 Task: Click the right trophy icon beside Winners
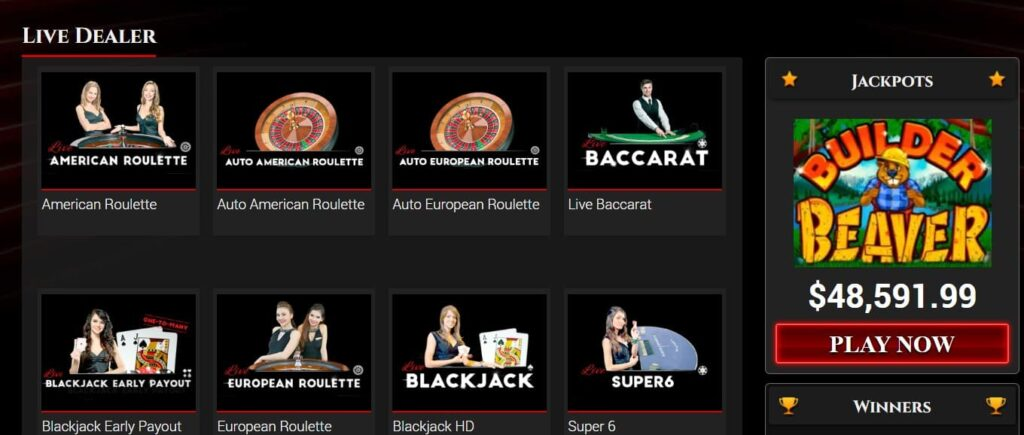click(x=996, y=406)
